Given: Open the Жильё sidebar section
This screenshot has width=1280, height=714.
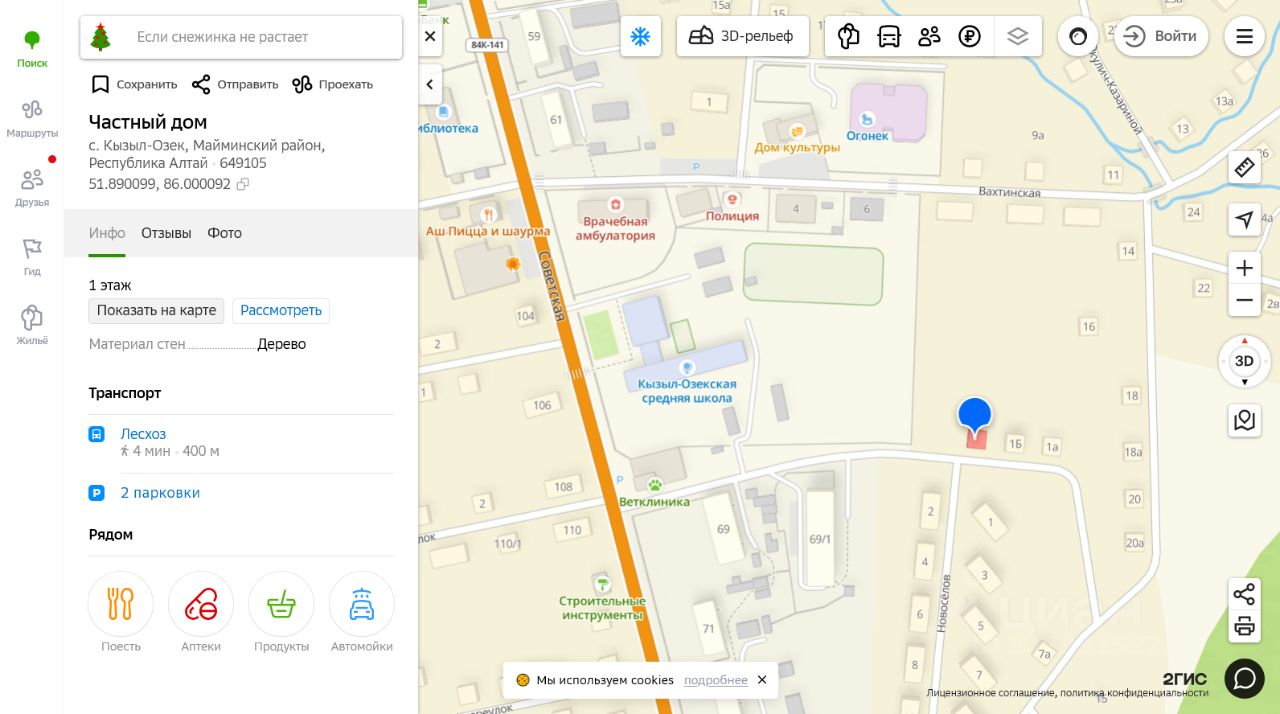Looking at the screenshot, I should tap(32, 325).
